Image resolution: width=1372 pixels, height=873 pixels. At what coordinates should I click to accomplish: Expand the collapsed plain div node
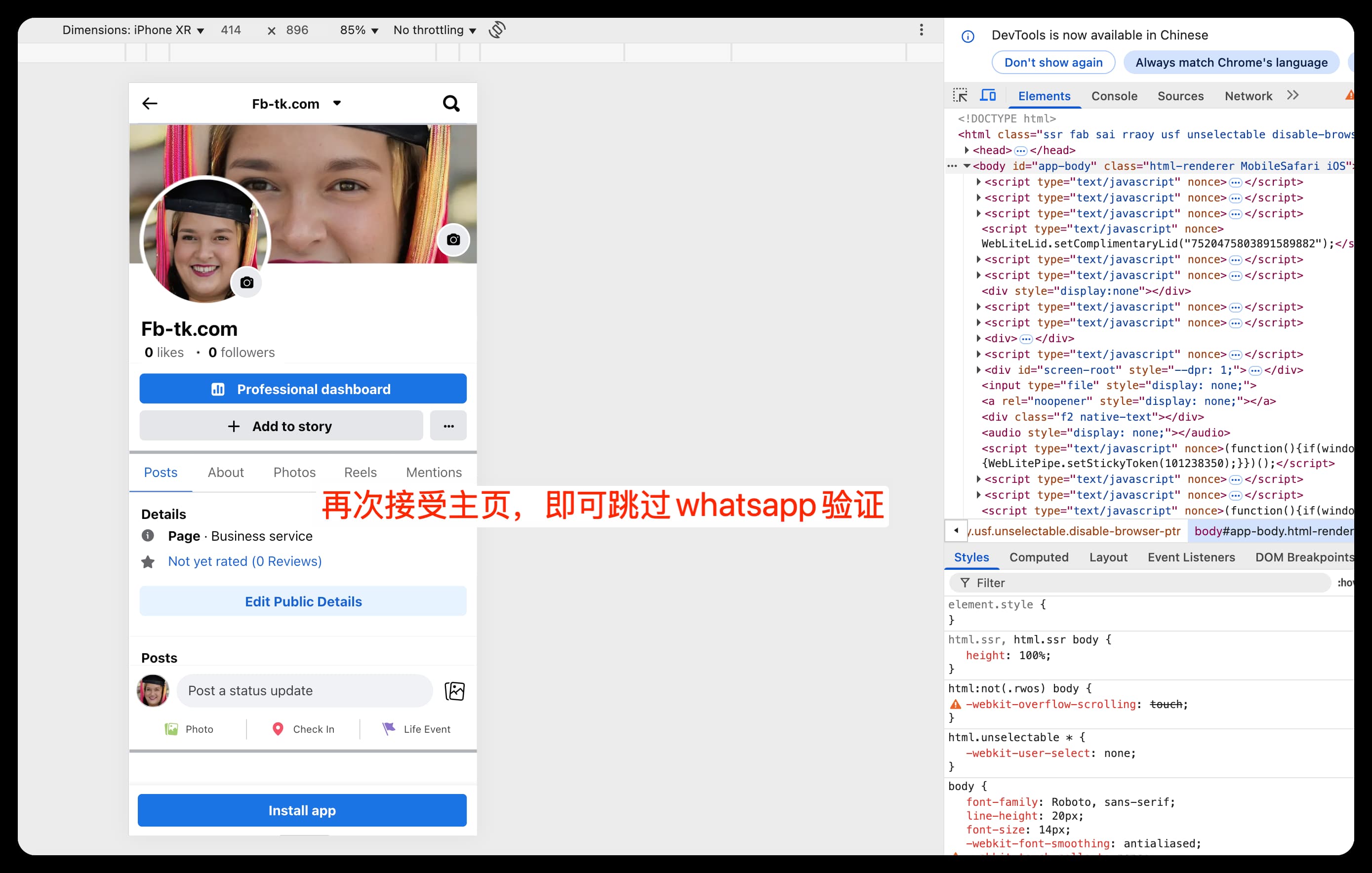978,338
